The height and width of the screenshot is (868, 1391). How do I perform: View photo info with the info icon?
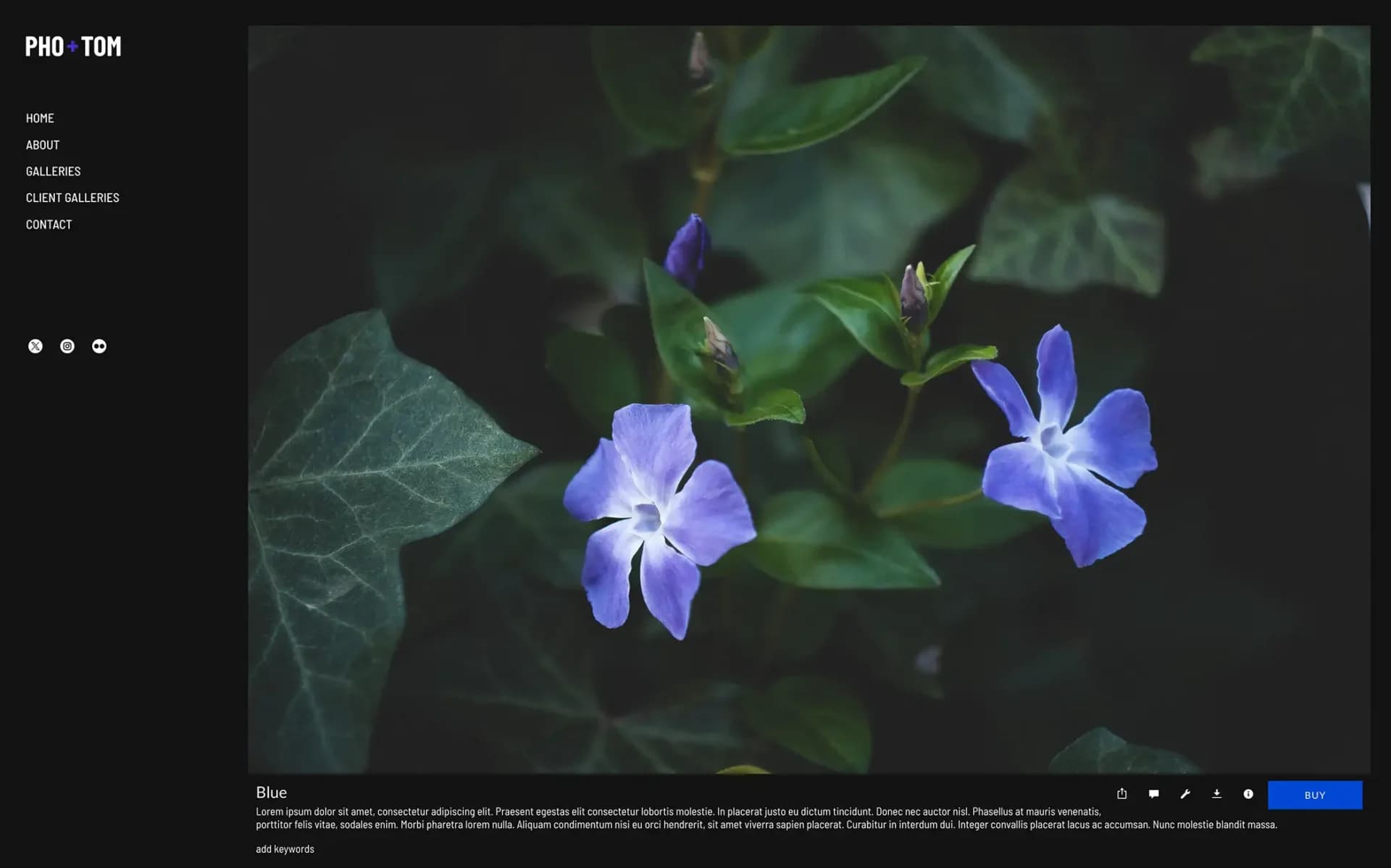point(1248,793)
